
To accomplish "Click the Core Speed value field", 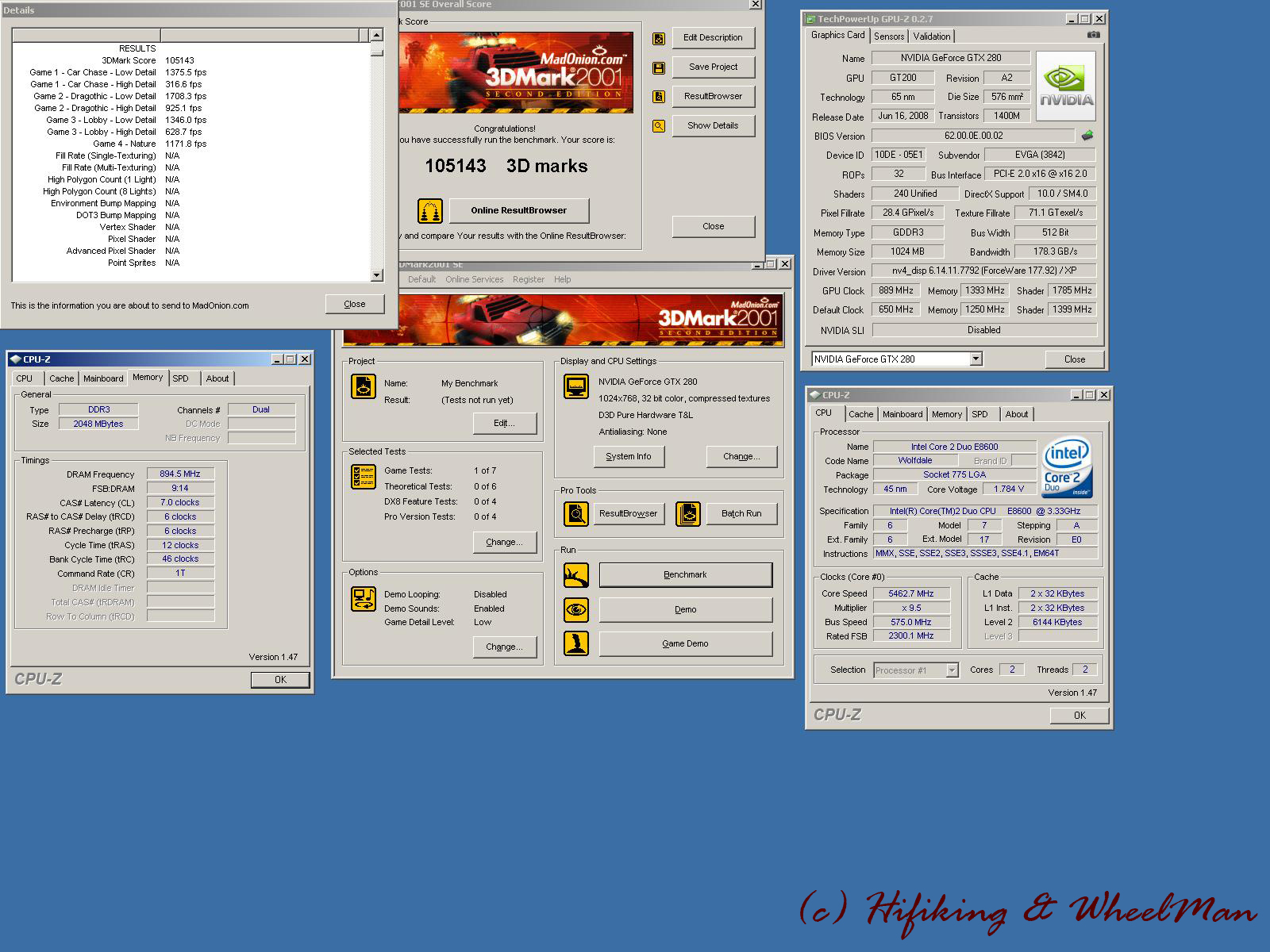I will click(911, 594).
